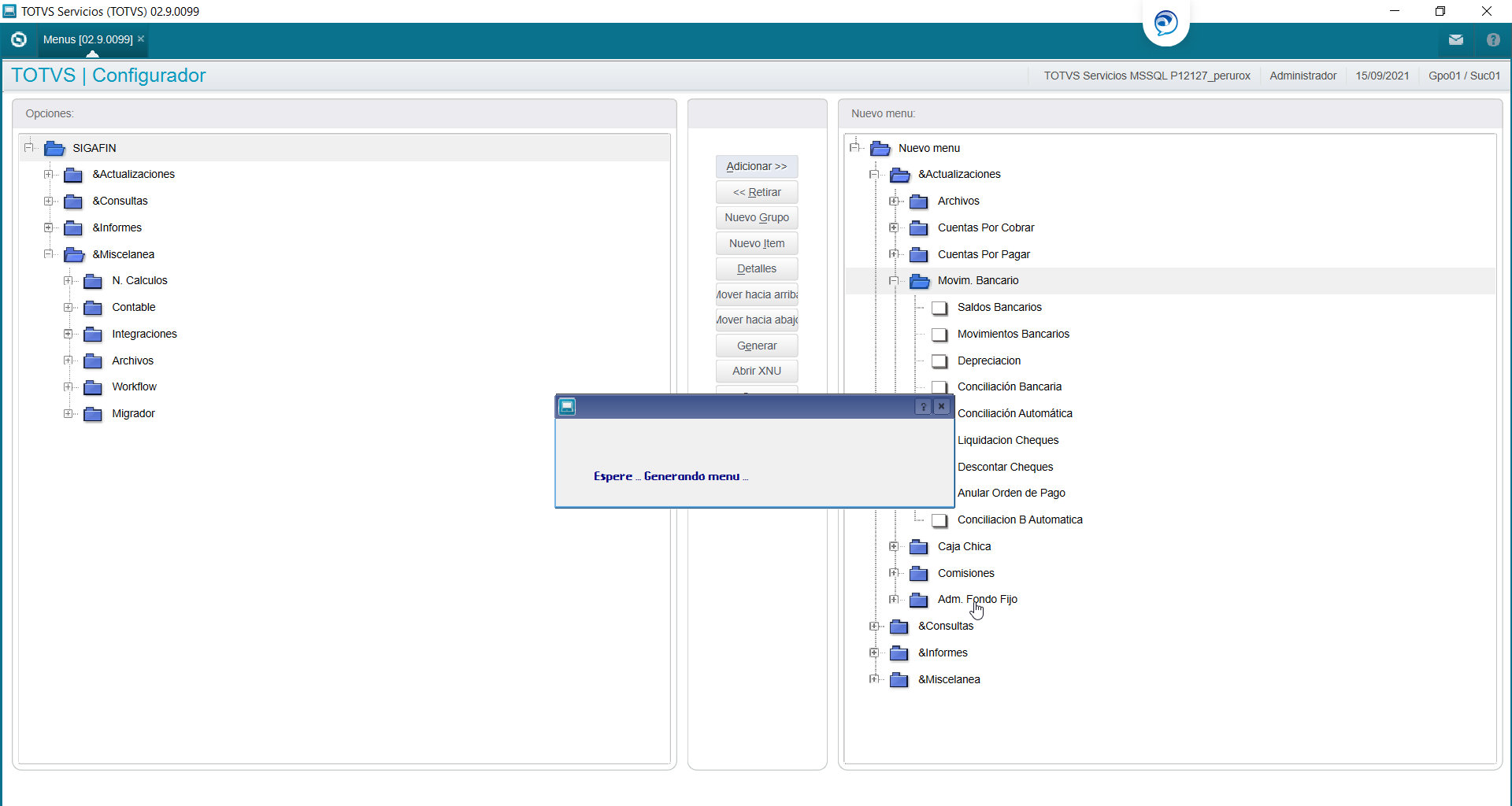This screenshot has width=1512, height=806.
Task: Click the 'Administrador' user label in header
Action: 1303,76
